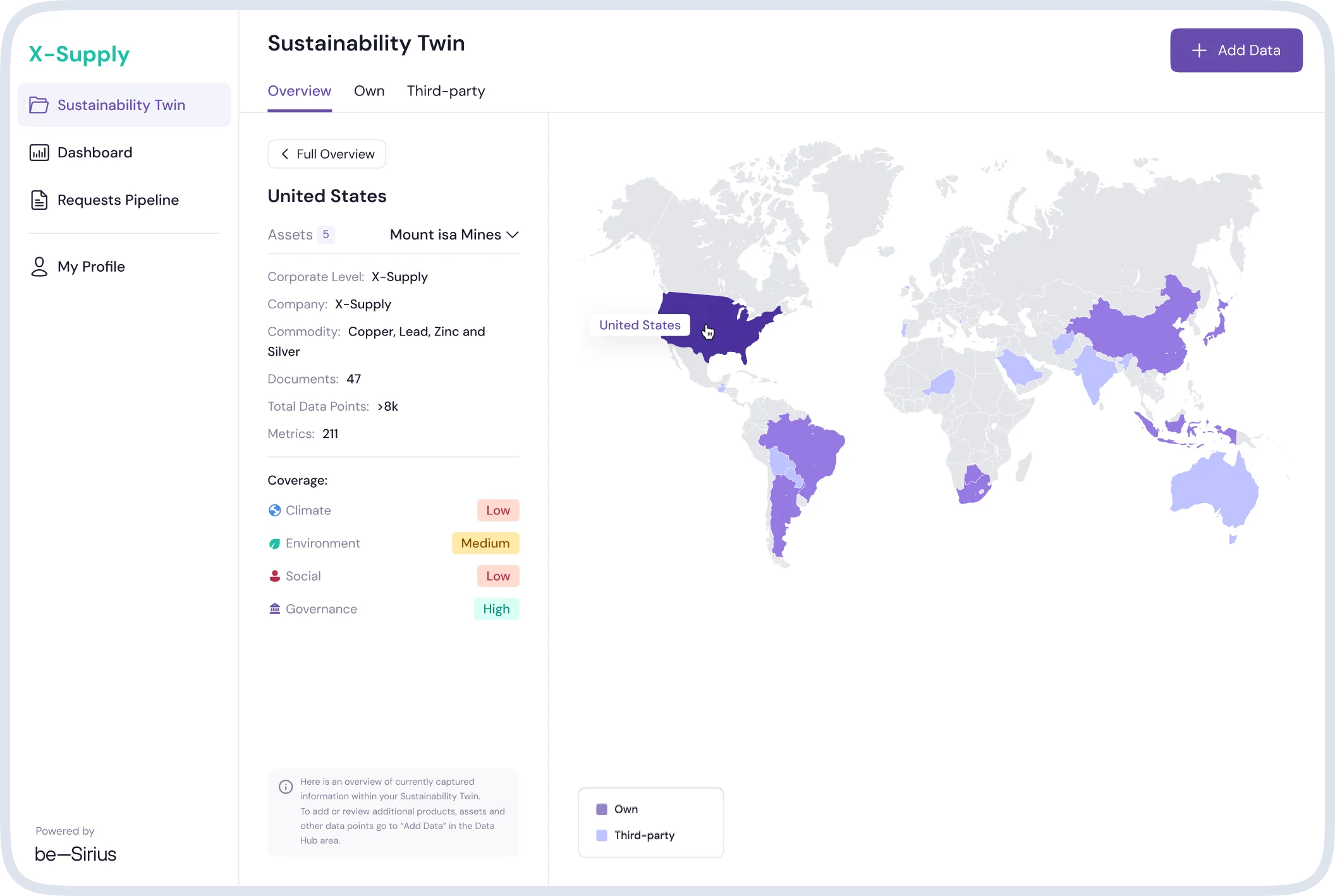Click the info circle icon in note

point(286,787)
